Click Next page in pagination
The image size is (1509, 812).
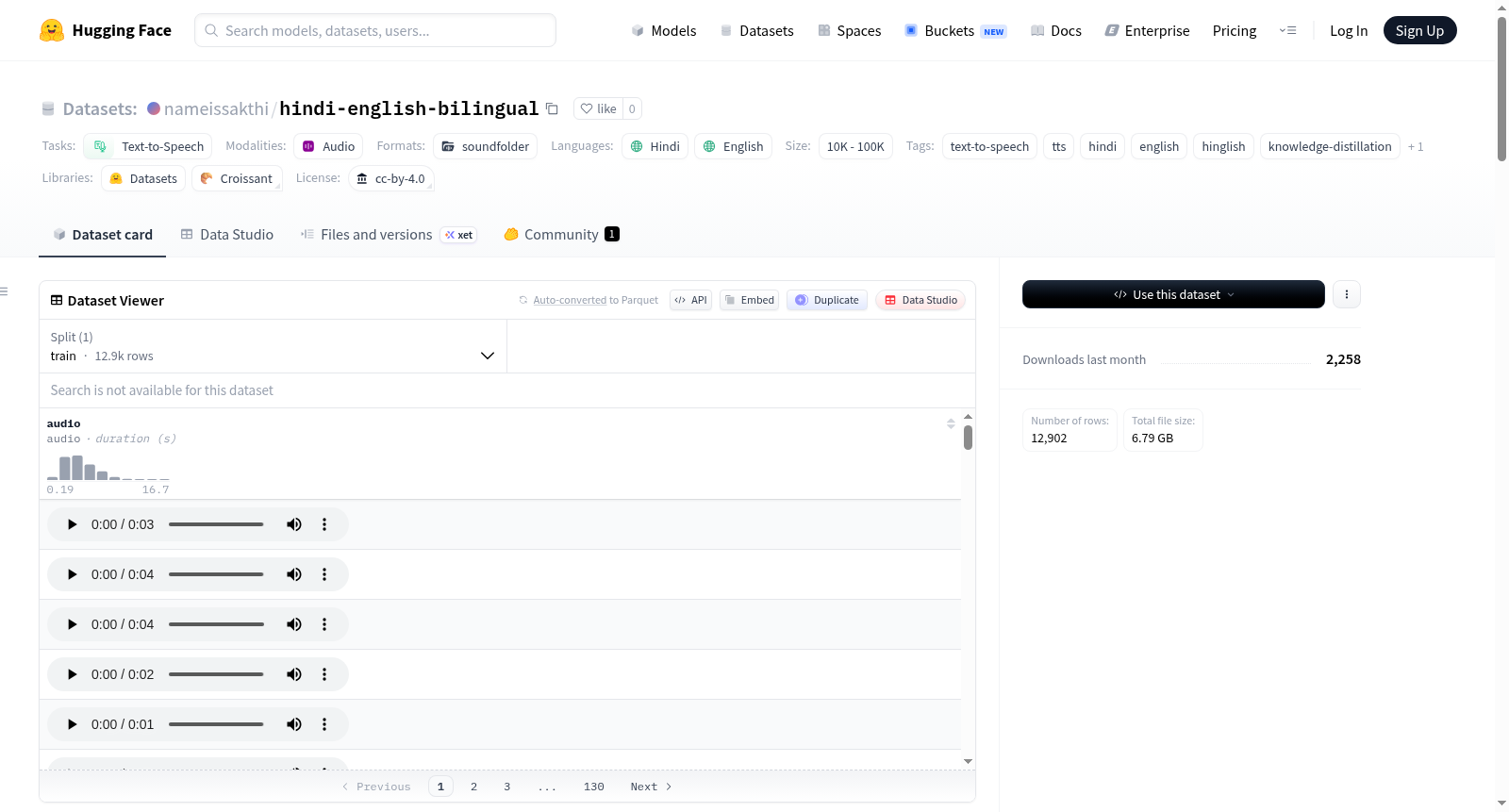(651, 787)
